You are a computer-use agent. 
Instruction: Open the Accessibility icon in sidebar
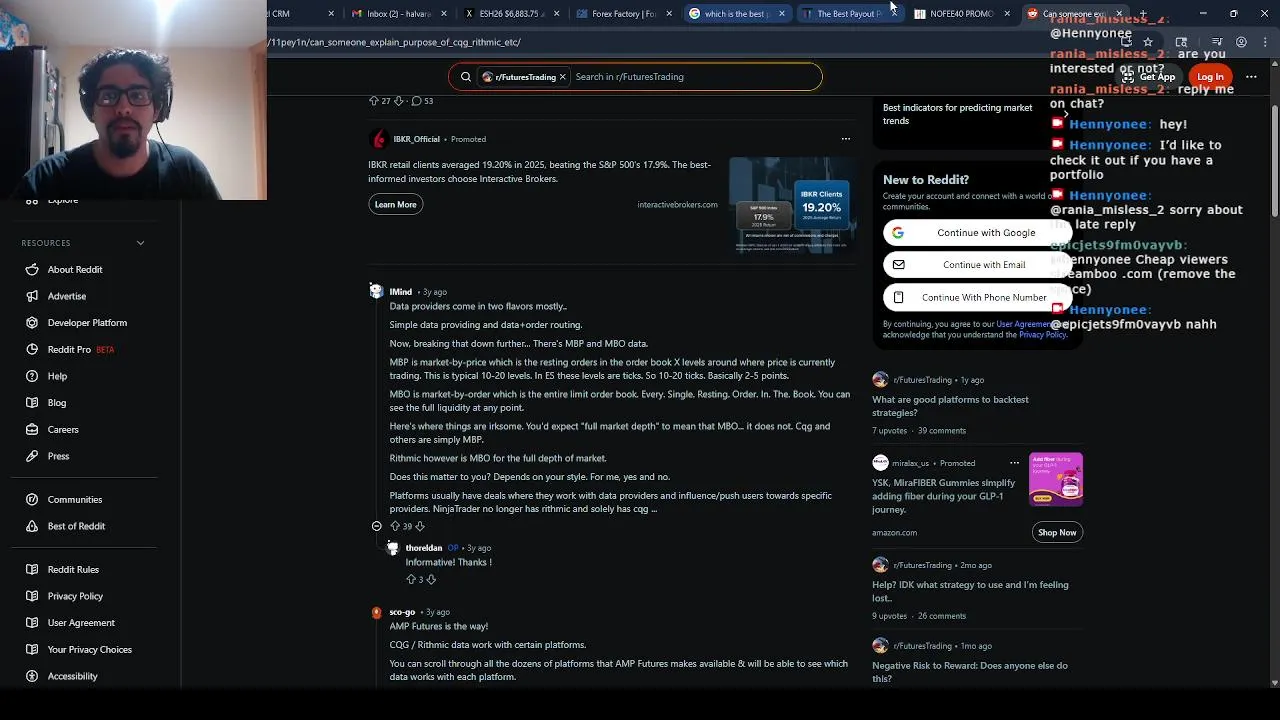pos(32,676)
